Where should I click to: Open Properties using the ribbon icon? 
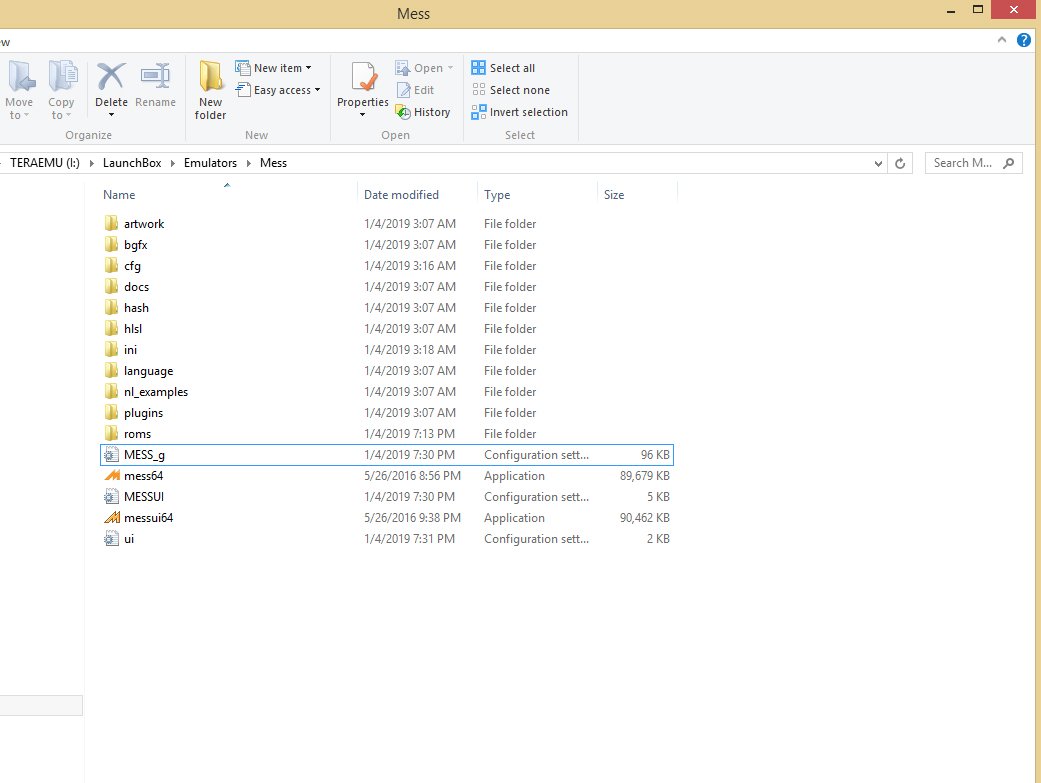pos(362,77)
